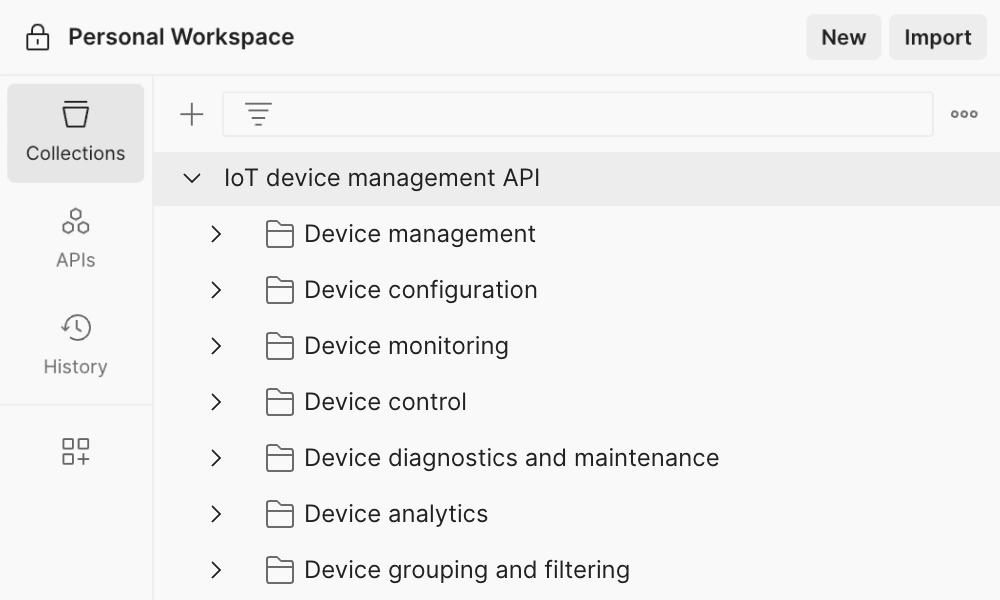Screen dimensions: 1000x600
Task: Click the plus icon to create collection
Action: point(191,114)
